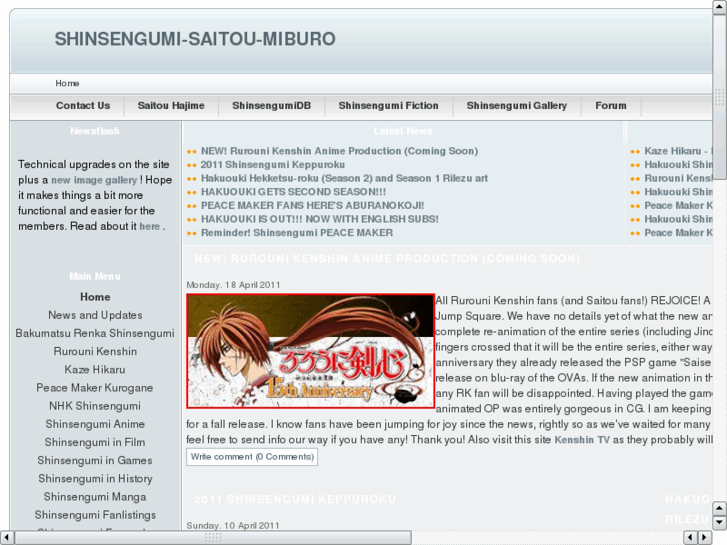Open 2011 Shinsengumi Keppuroku news link
Viewport: 727px width, 545px height.
[x=273, y=165]
